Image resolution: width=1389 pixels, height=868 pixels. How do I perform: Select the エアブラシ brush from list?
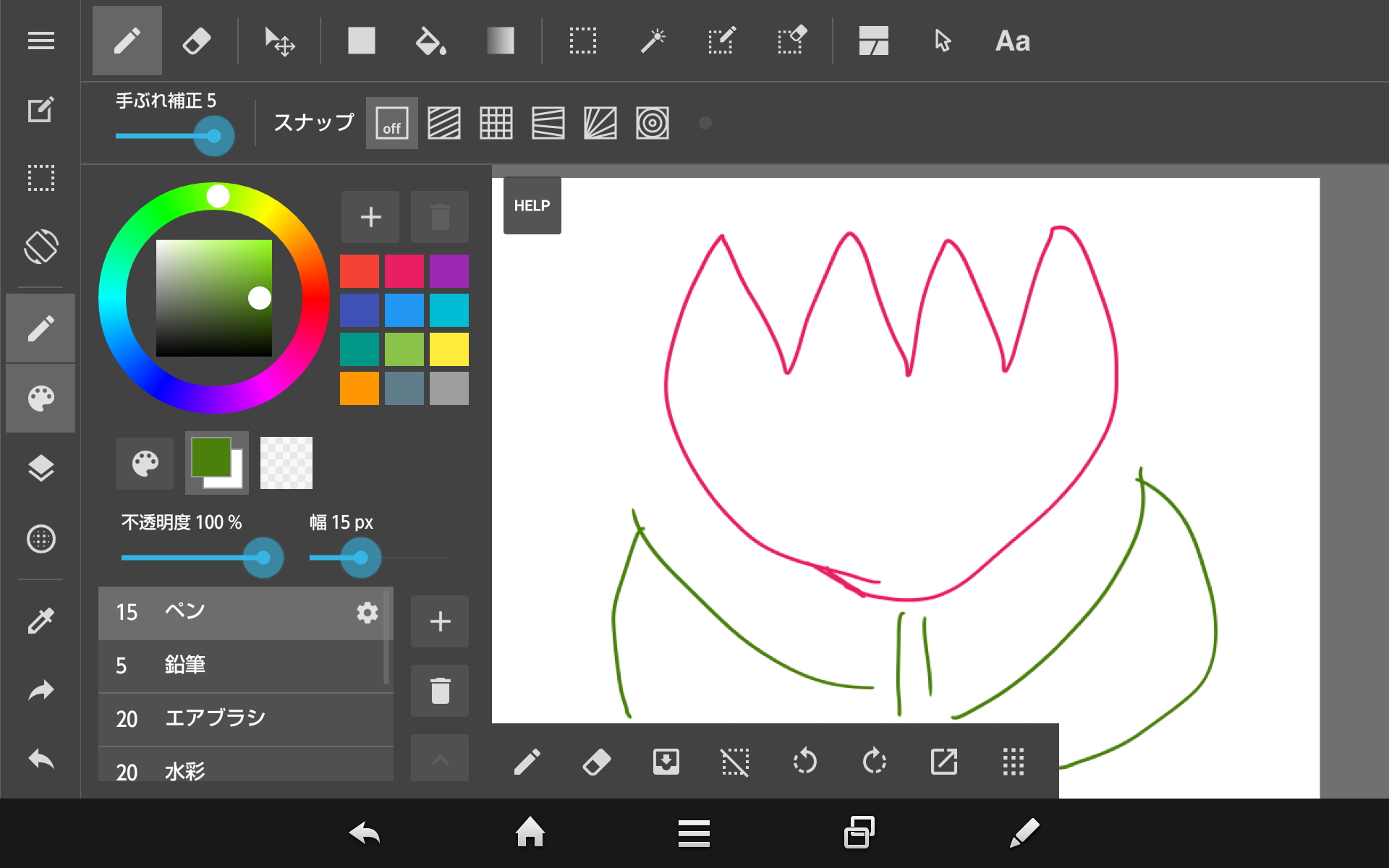pyautogui.click(x=242, y=719)
